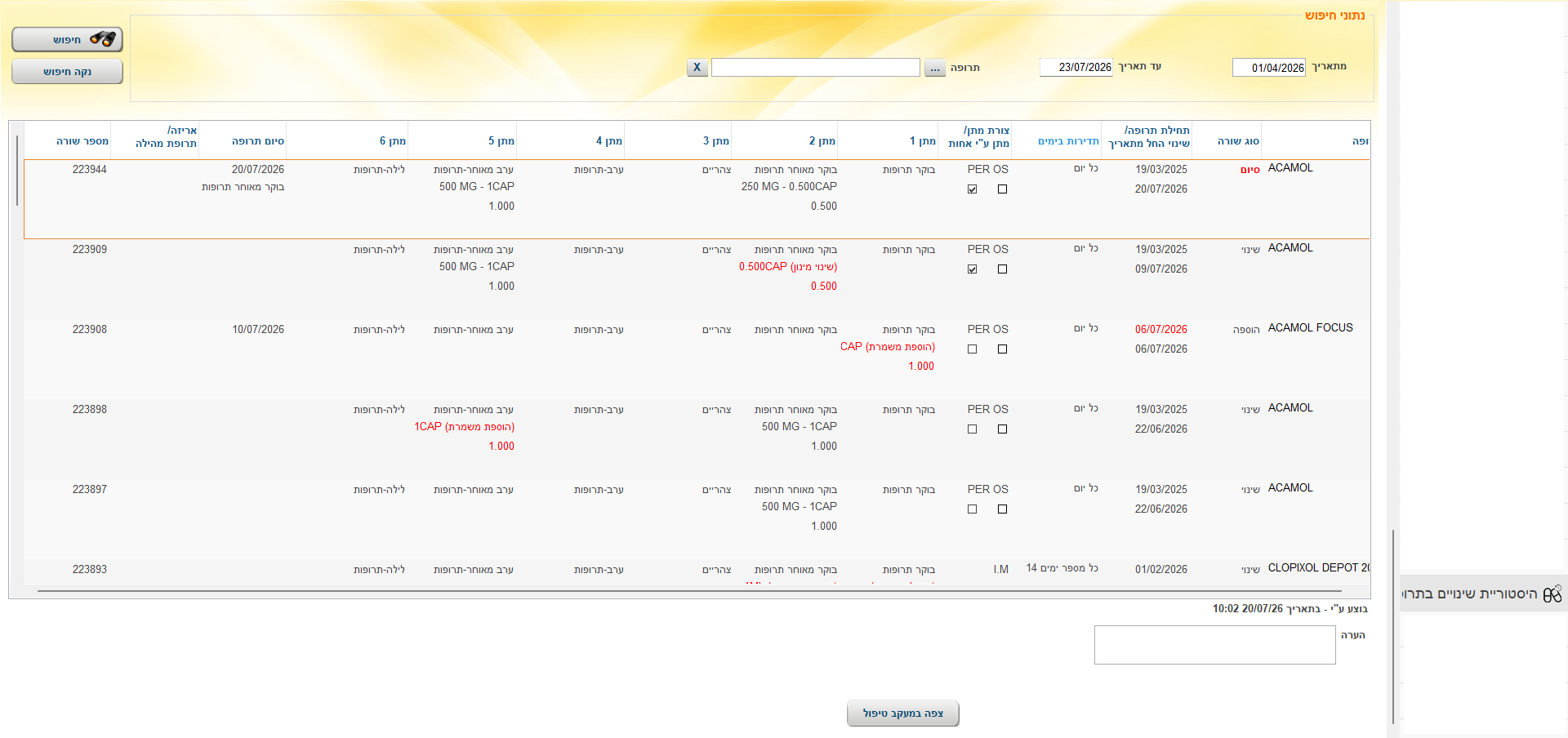The width and height of the screenshot is (1568, 738).
Task: Click the ACAMOL FOCUS medication name
Action: (x=1310, y=327)
